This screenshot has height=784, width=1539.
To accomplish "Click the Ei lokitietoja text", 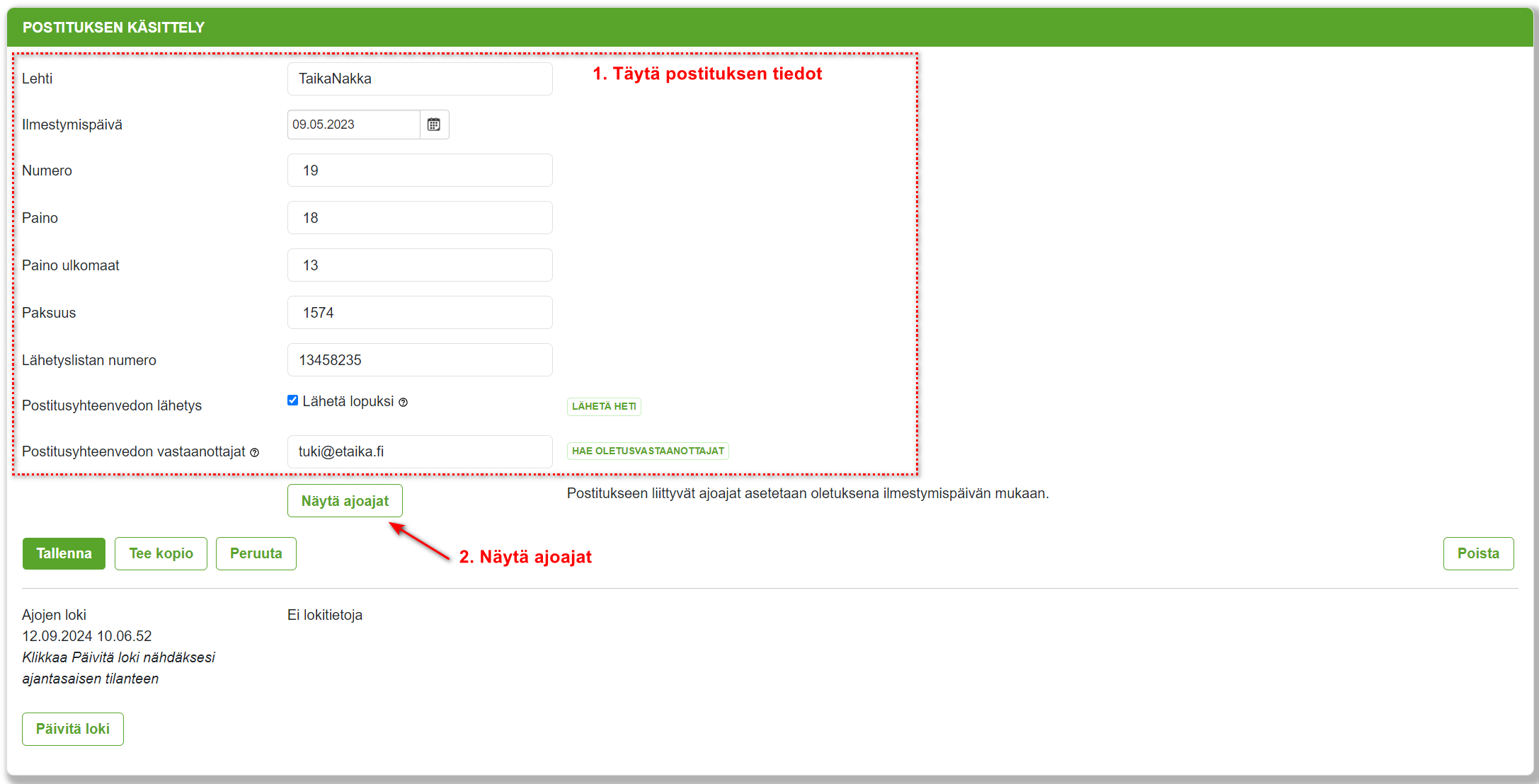I will 325,615.
